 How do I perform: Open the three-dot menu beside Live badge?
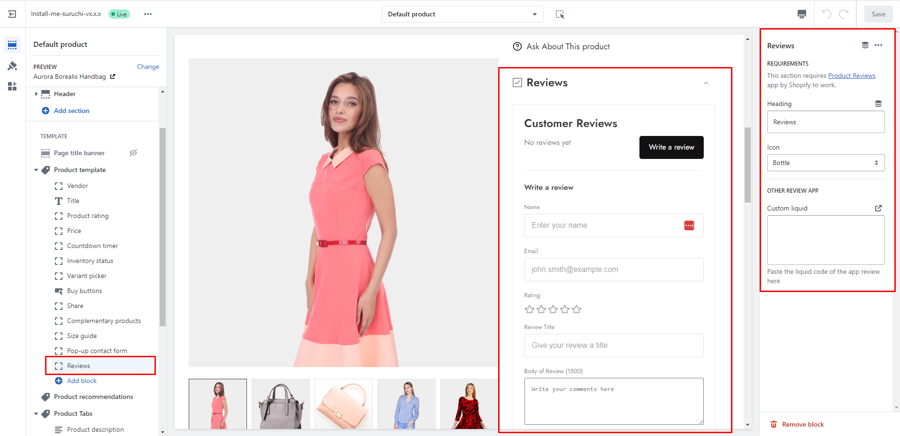point(148,14)
